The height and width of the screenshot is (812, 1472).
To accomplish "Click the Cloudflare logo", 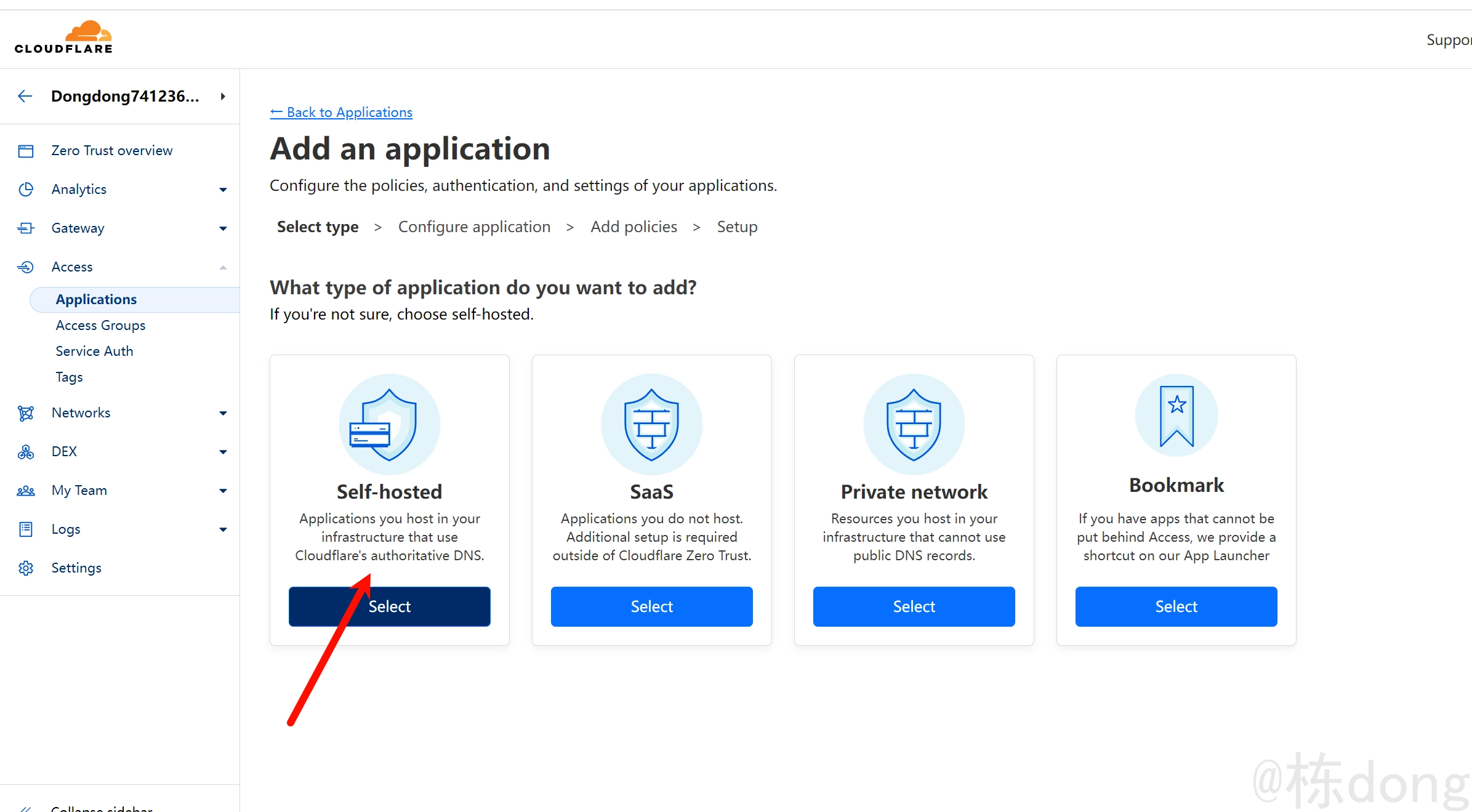I will (63, 38).
